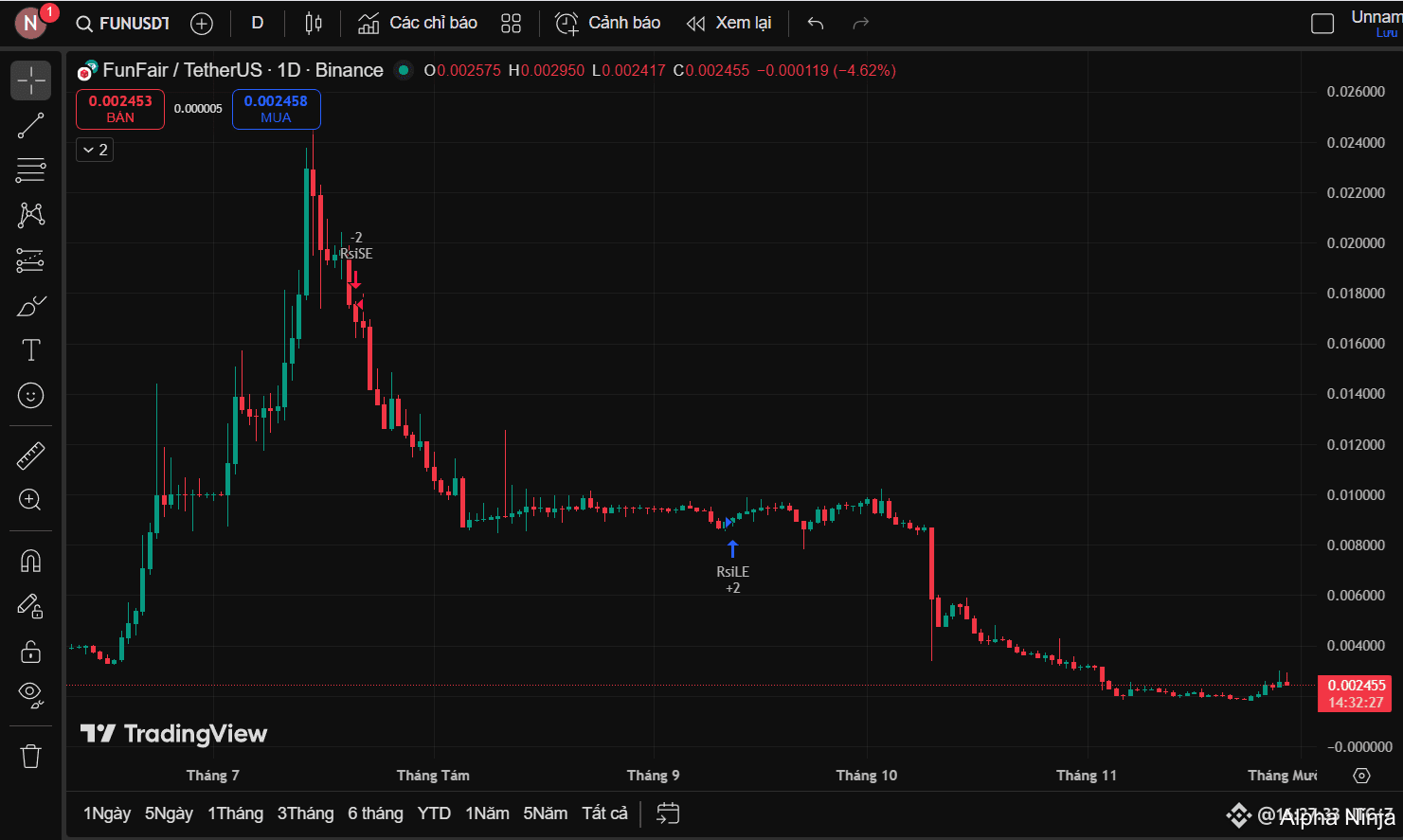This screenshot has width=1403, height=840.
Task: Click the 0.010000 price axis label
Action: [1356, 494]
